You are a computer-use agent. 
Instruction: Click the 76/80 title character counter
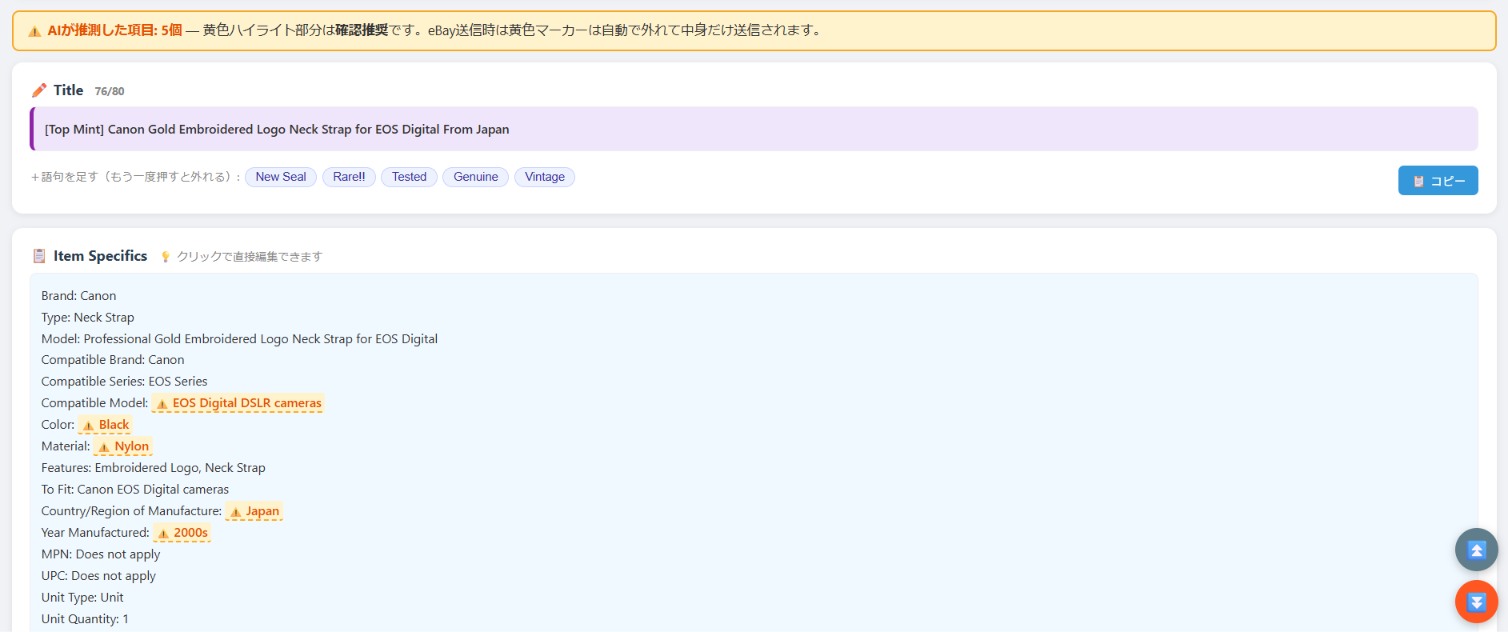click(x=109, y=91)
